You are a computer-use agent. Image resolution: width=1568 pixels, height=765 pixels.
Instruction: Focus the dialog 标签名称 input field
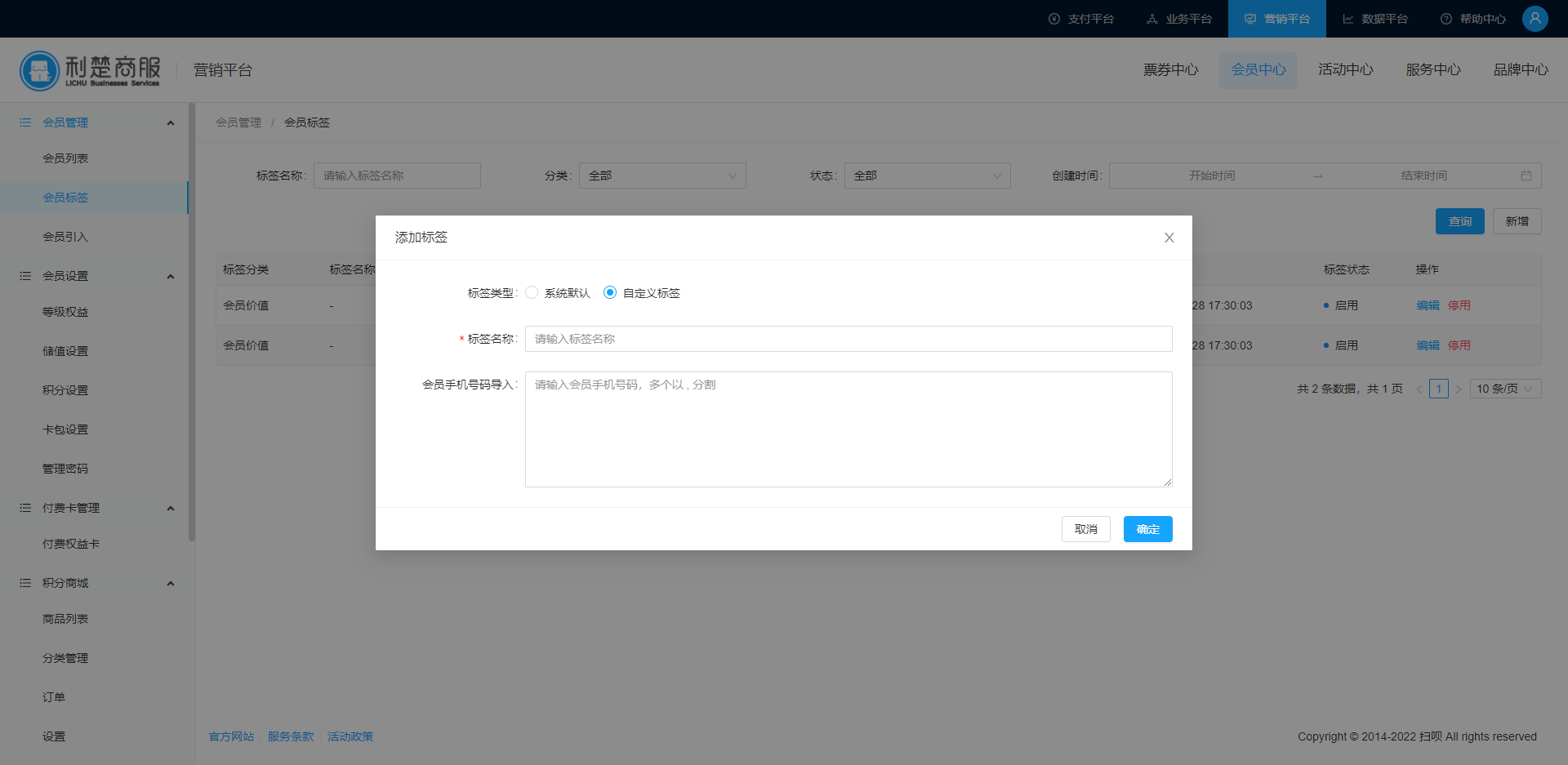pyautogui.click(x=849, y=339)
